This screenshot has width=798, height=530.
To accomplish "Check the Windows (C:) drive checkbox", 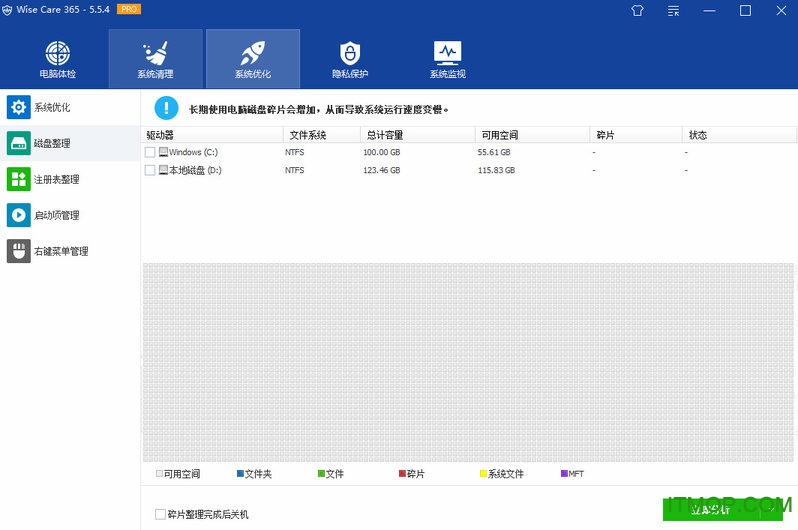I will click(x=150, y=152).
